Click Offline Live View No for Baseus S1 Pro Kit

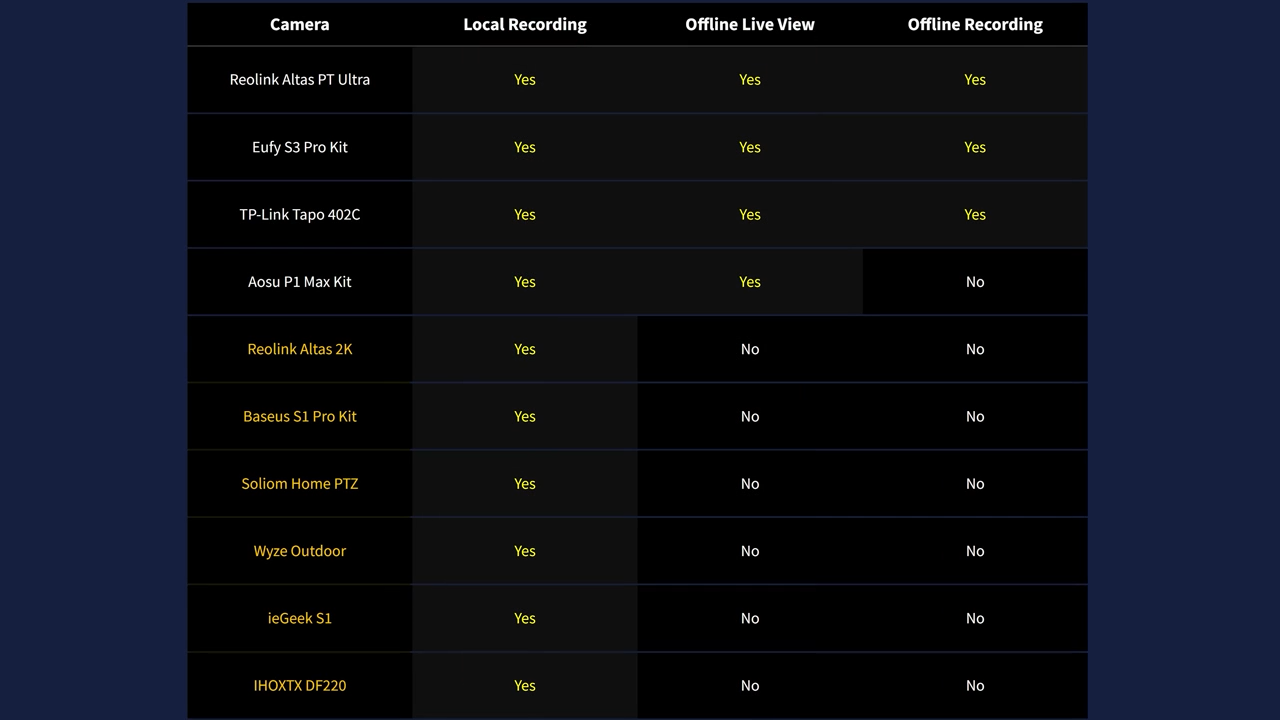(750, 416)
